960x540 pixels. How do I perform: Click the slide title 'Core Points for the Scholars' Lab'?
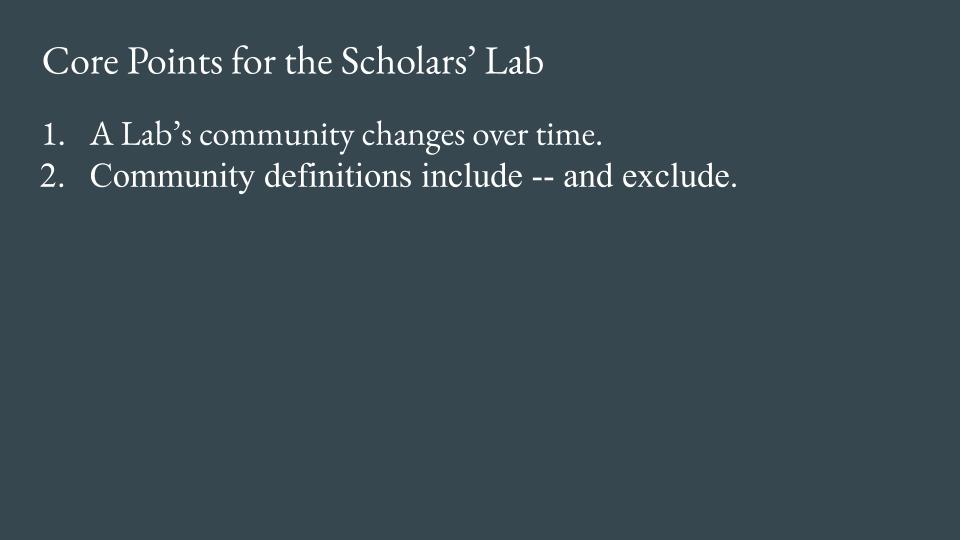(292, 63)
